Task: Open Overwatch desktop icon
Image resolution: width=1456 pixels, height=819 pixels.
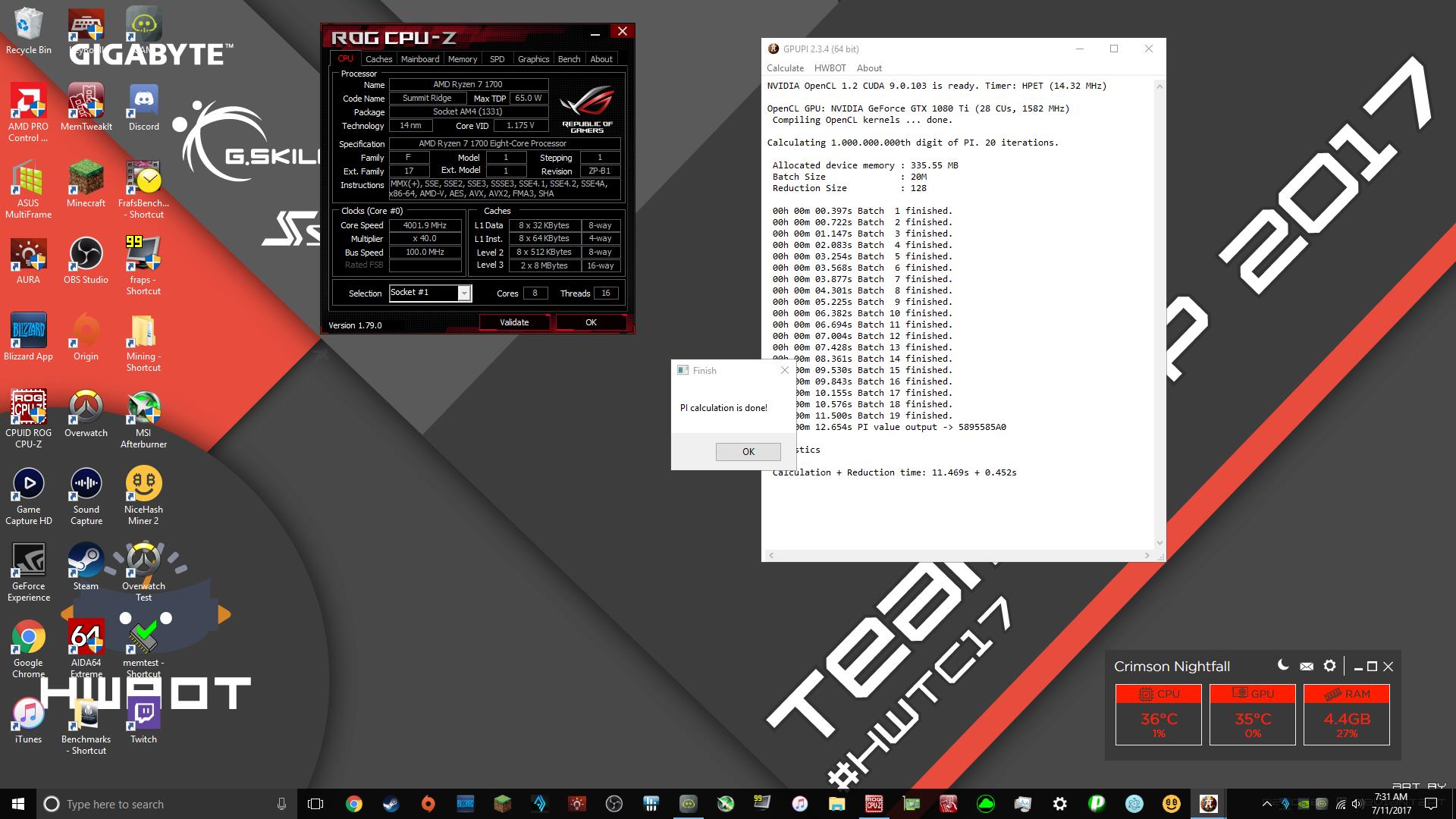Action: click(86, 413)
